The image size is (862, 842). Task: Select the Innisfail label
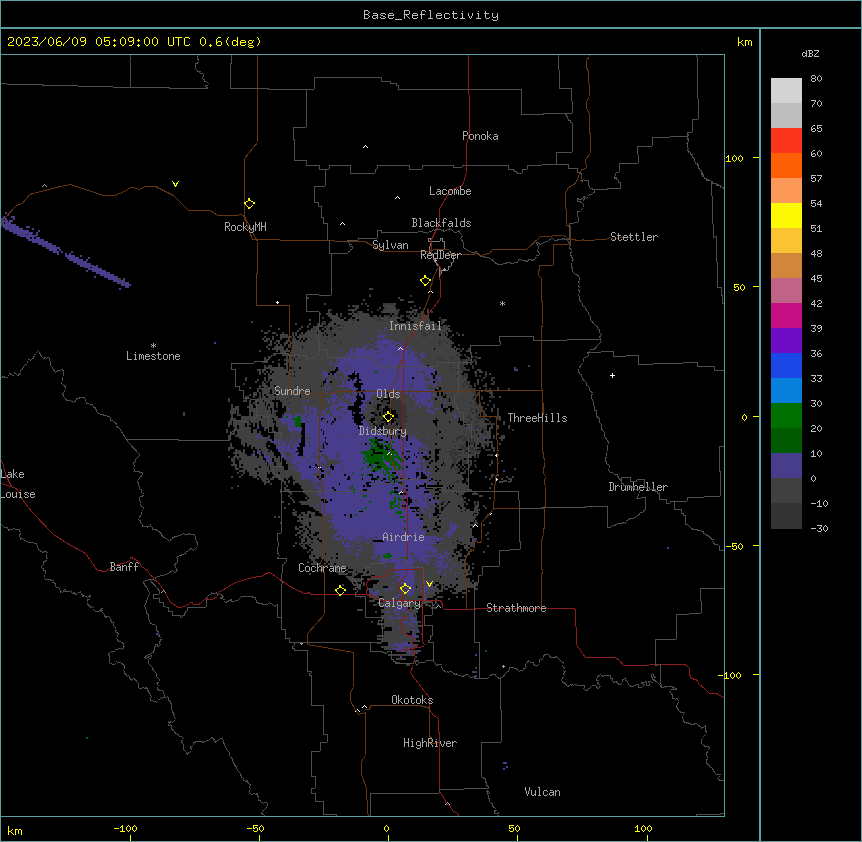click(x=416, y=326)
